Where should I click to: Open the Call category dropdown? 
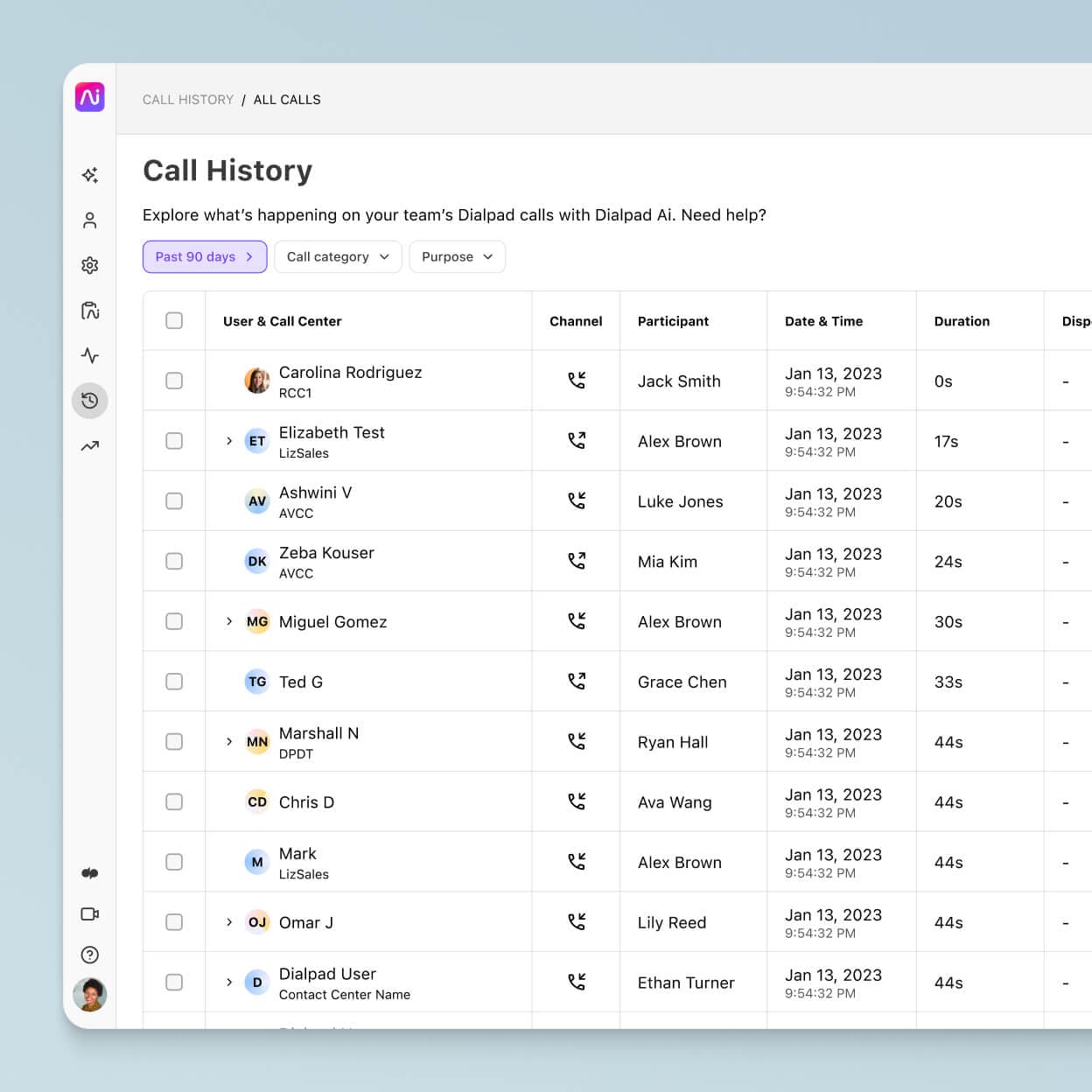pyautogui.click(x=338, y=256)
